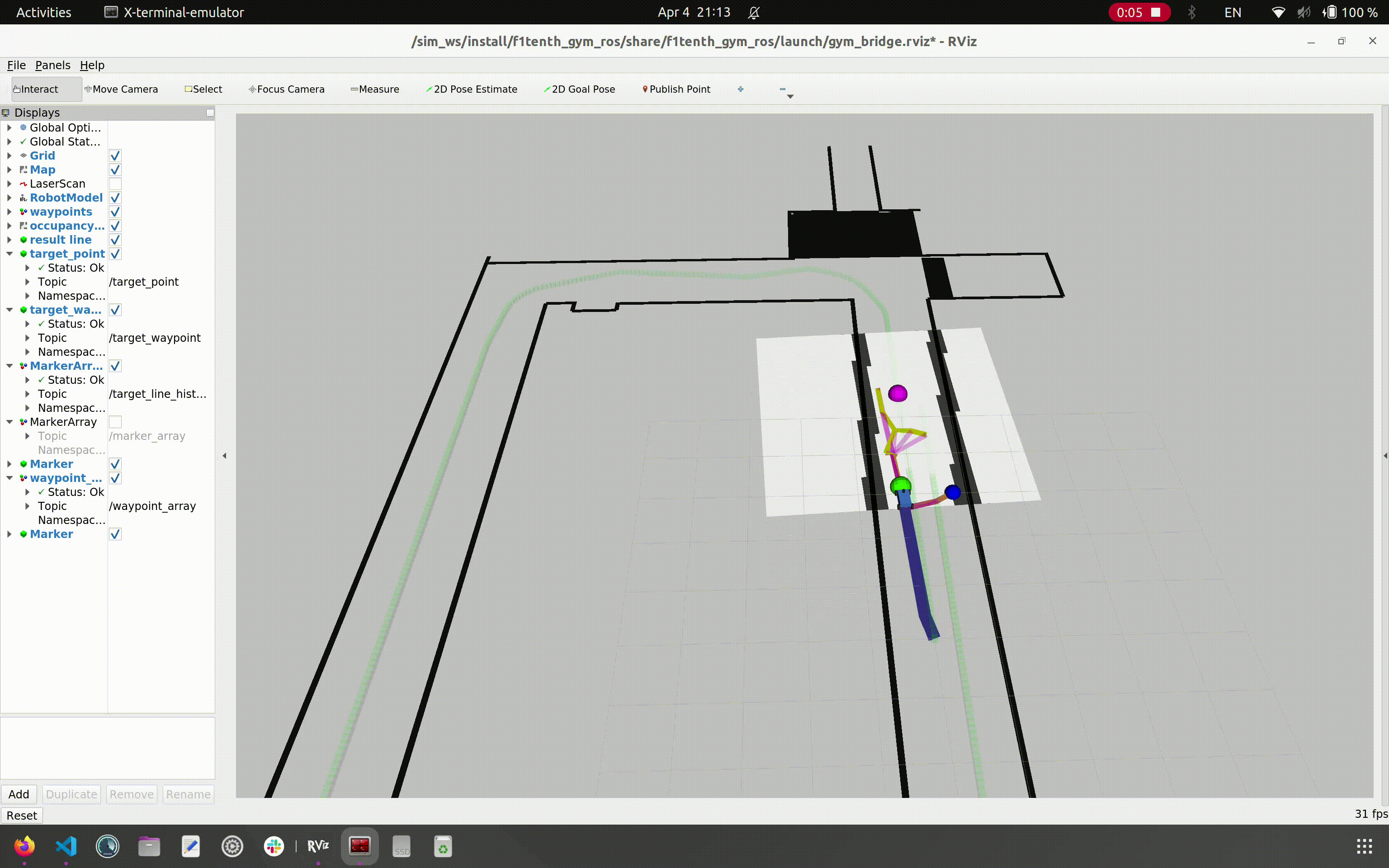
Task: Activate the Focus Camera tool
Action: click(286, 89)
